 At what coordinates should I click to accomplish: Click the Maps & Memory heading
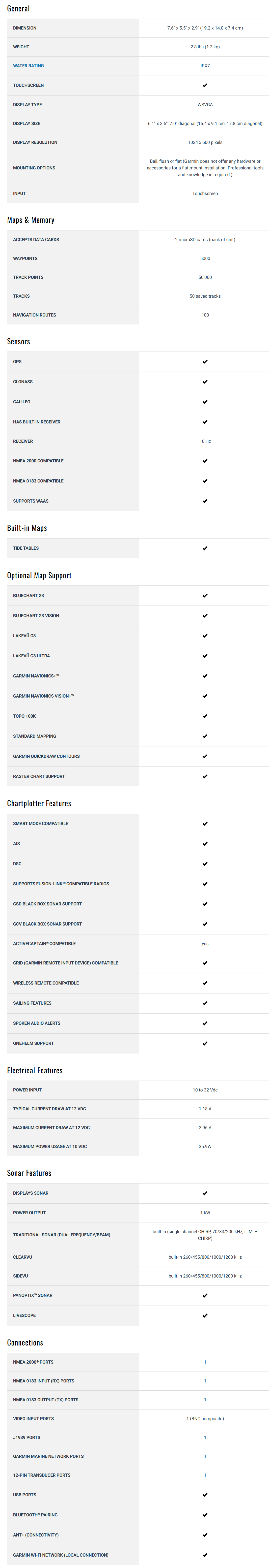pyautogui.click(x=31, y=220)
